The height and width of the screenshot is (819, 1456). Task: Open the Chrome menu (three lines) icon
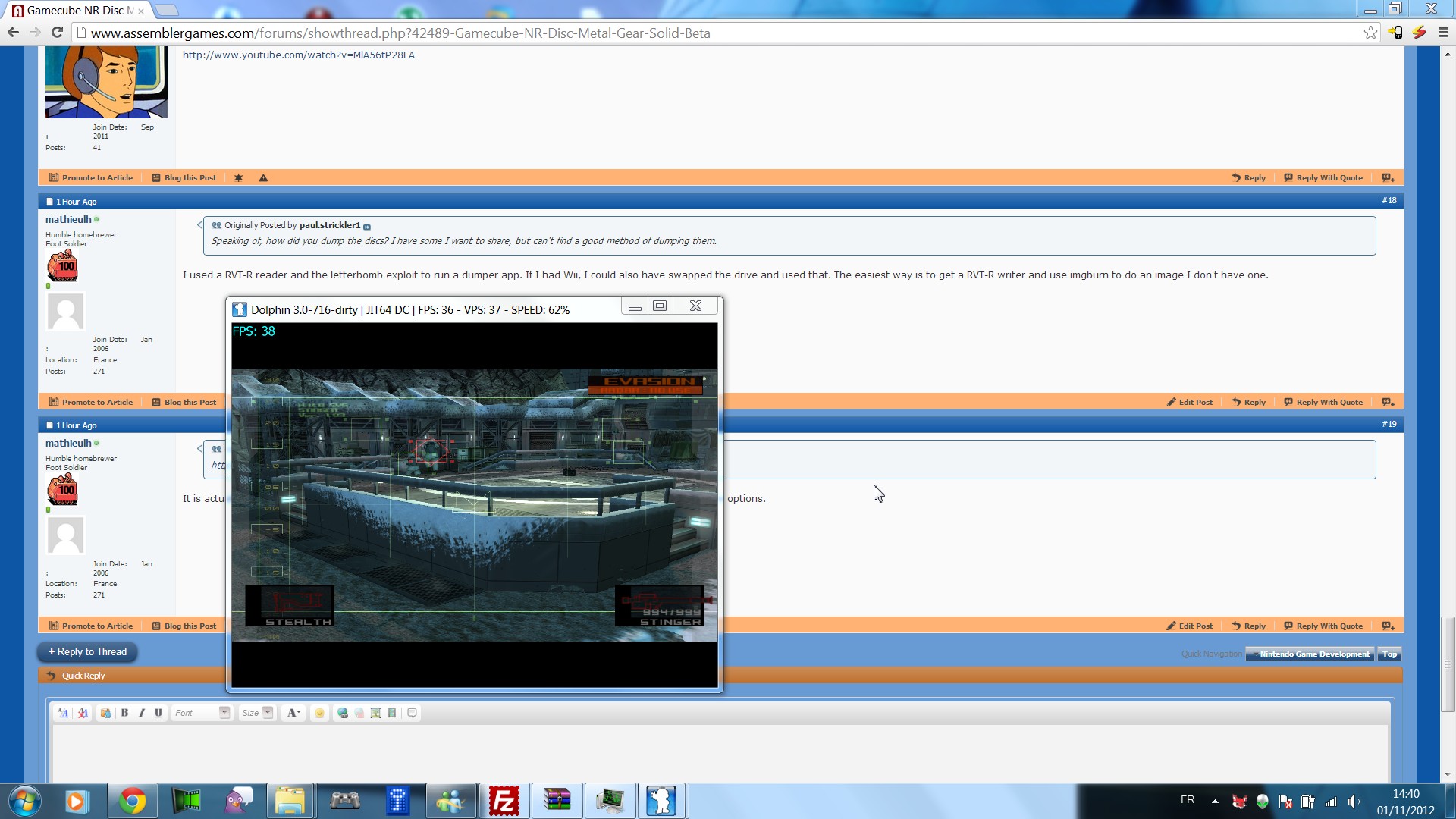1443,33
